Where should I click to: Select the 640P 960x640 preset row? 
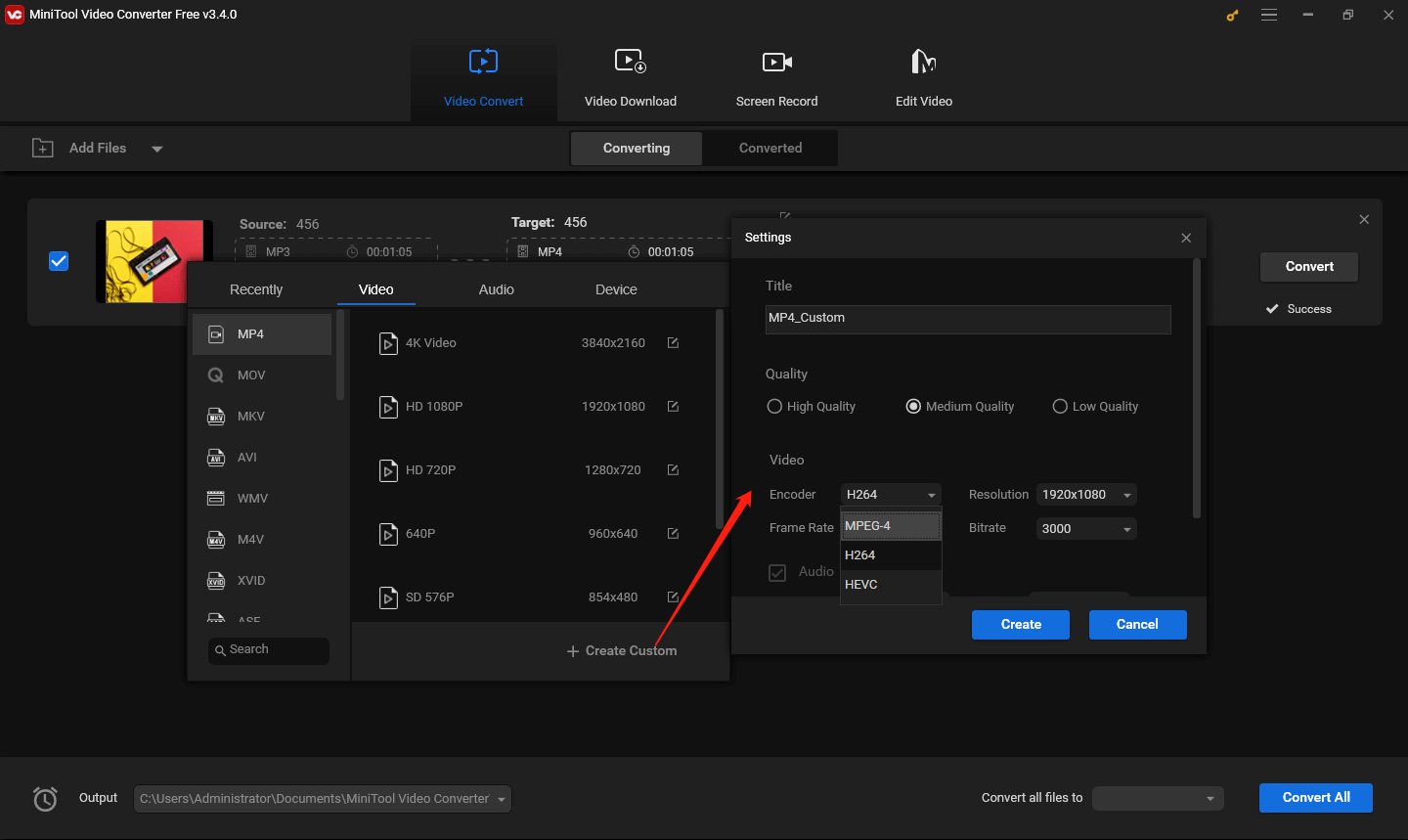(533, 534)
